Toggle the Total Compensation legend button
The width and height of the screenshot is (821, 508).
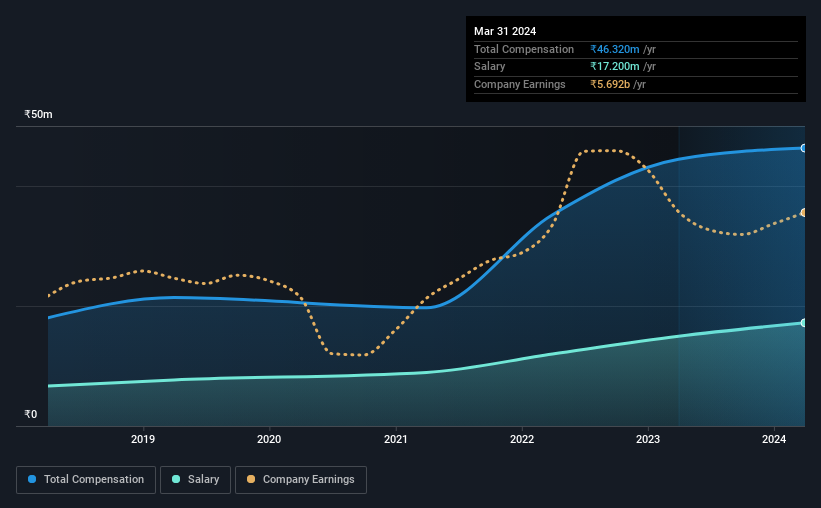(86, 480)
